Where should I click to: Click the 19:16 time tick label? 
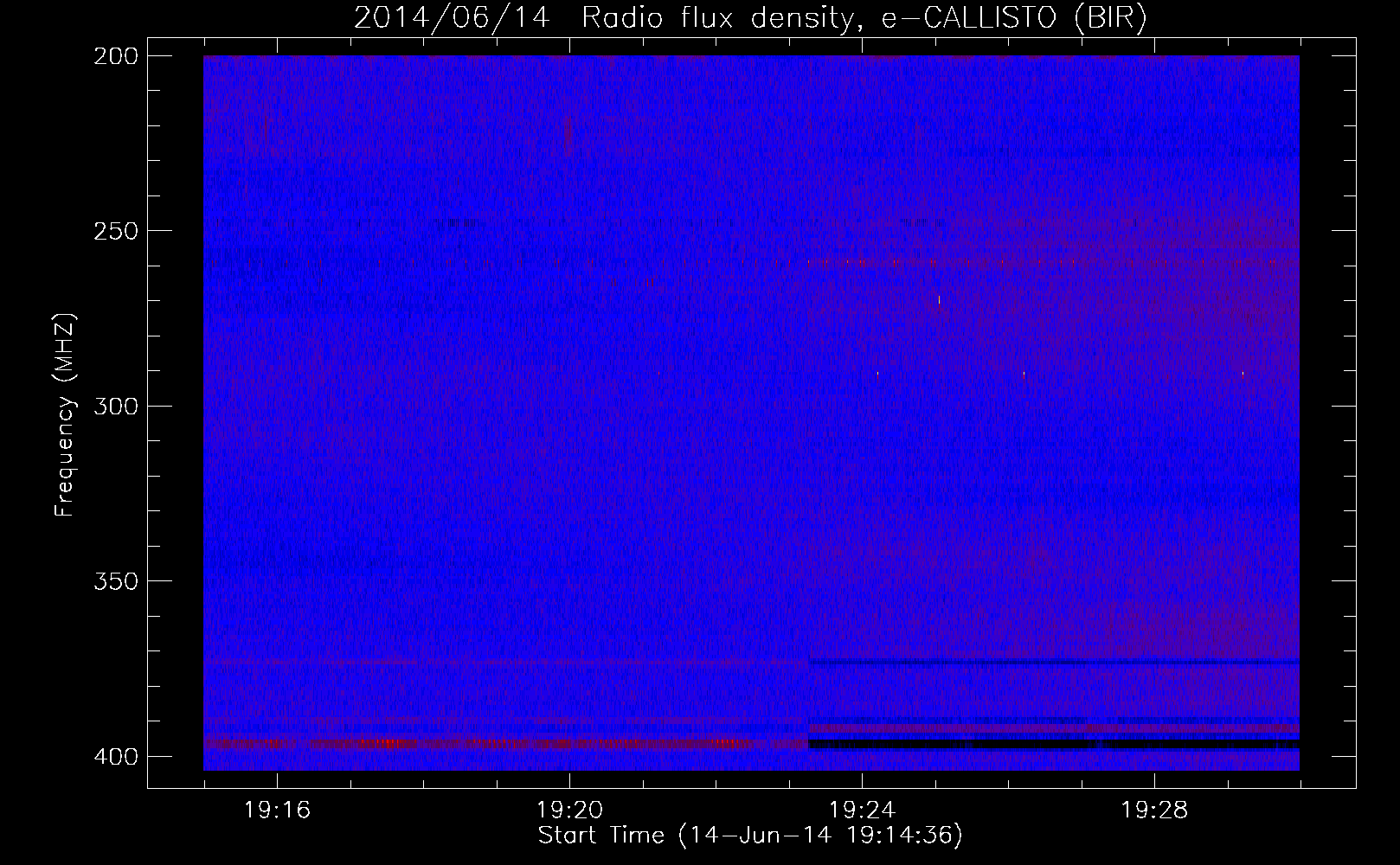pyautogui.click(x=277, y=810)
